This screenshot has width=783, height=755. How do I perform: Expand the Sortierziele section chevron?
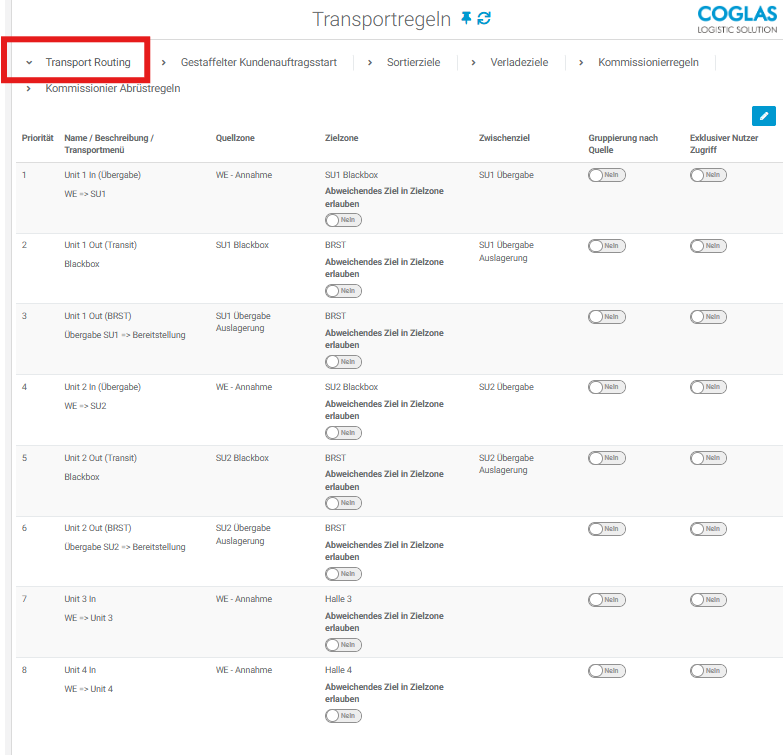[x=370, y=63]
